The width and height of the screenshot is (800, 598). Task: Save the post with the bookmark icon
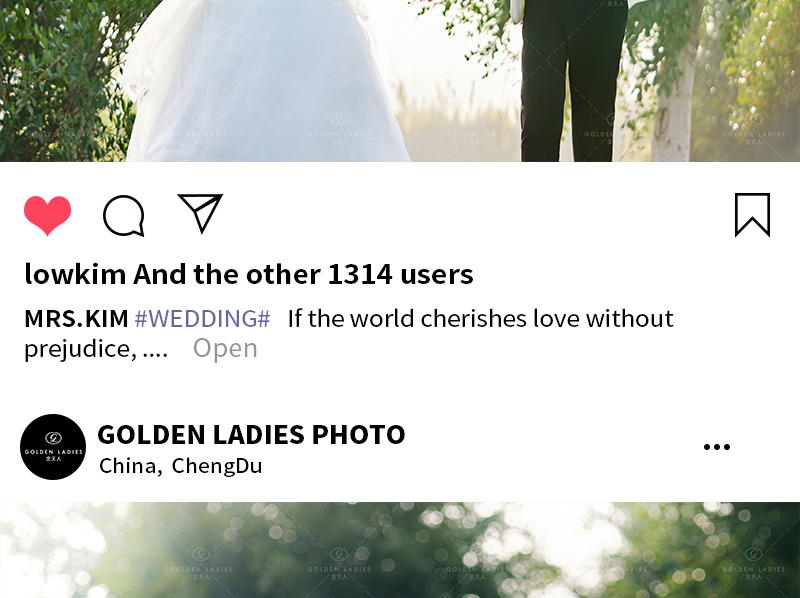click(x=753, y=215)
